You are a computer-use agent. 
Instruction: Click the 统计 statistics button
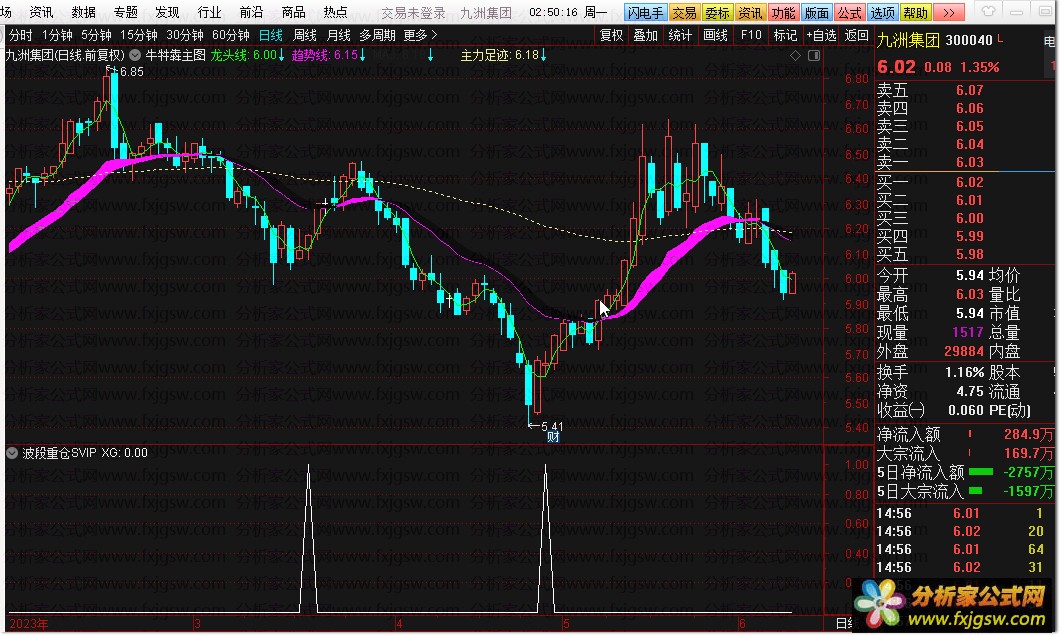coord(680,35)
